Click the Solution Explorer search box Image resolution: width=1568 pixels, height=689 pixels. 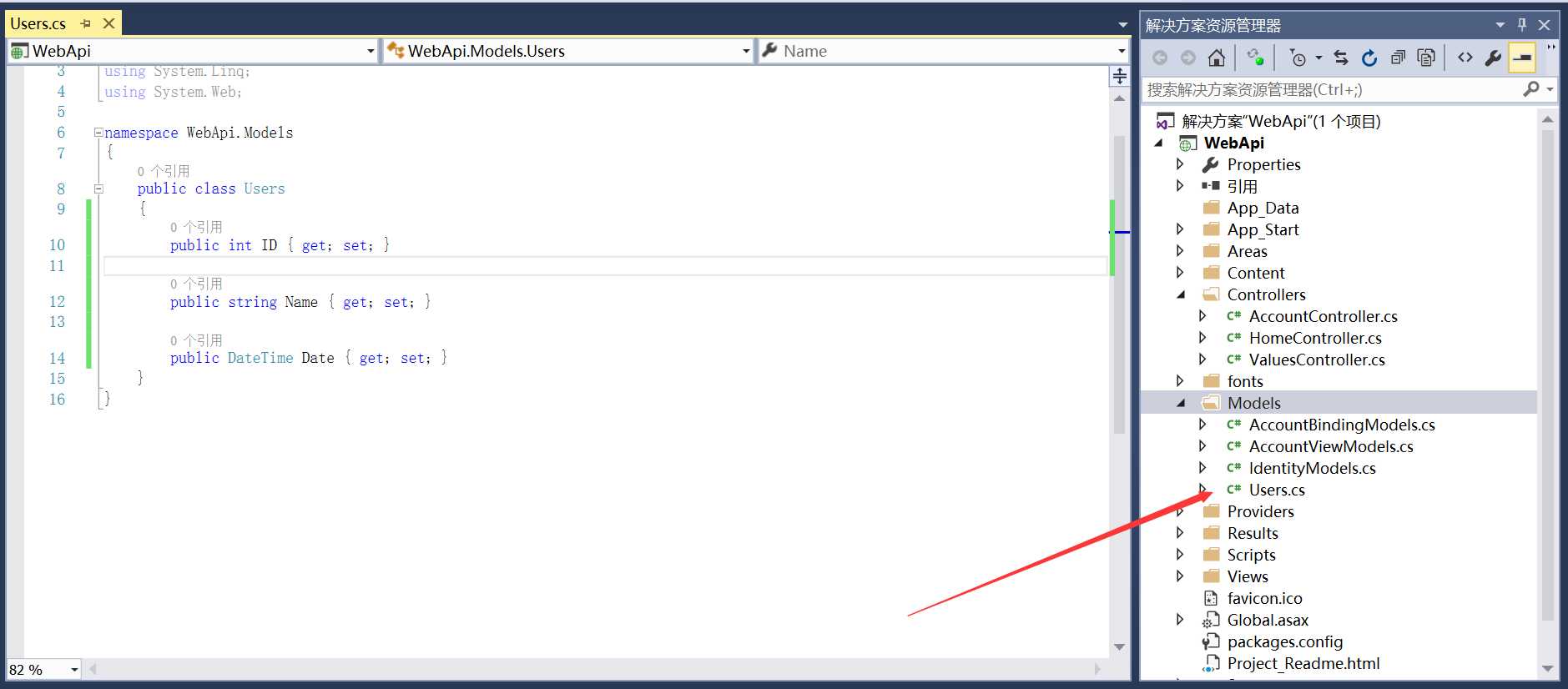coord(1332,89)
